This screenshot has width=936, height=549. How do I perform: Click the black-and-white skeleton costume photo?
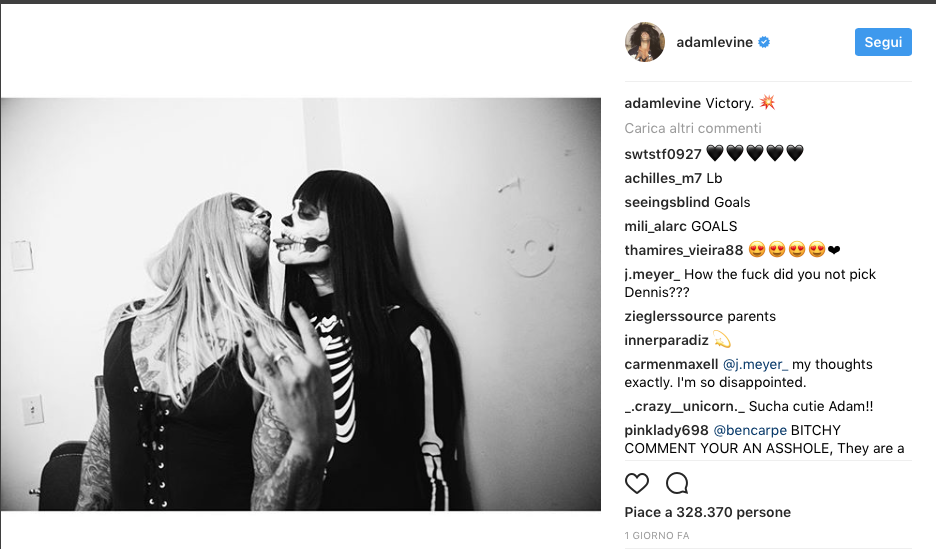point(300,304)
